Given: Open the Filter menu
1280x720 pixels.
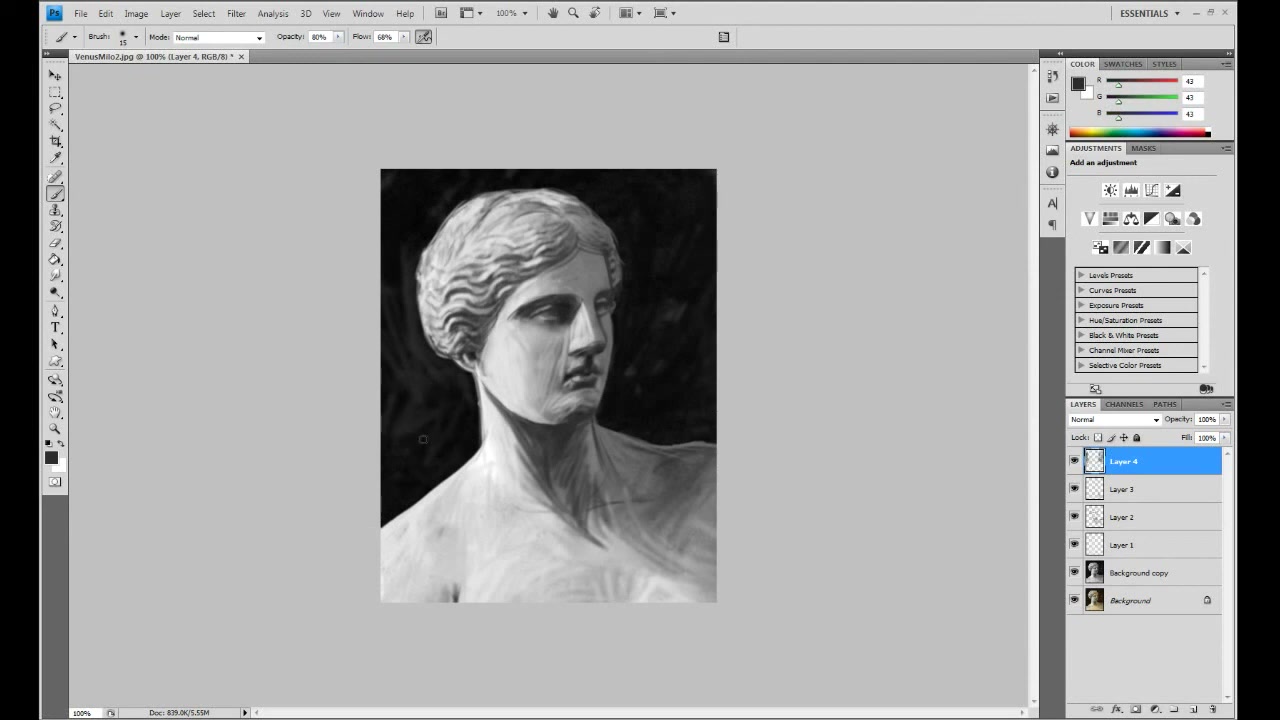Looking at the screenshot, I should tap(236, 14).
